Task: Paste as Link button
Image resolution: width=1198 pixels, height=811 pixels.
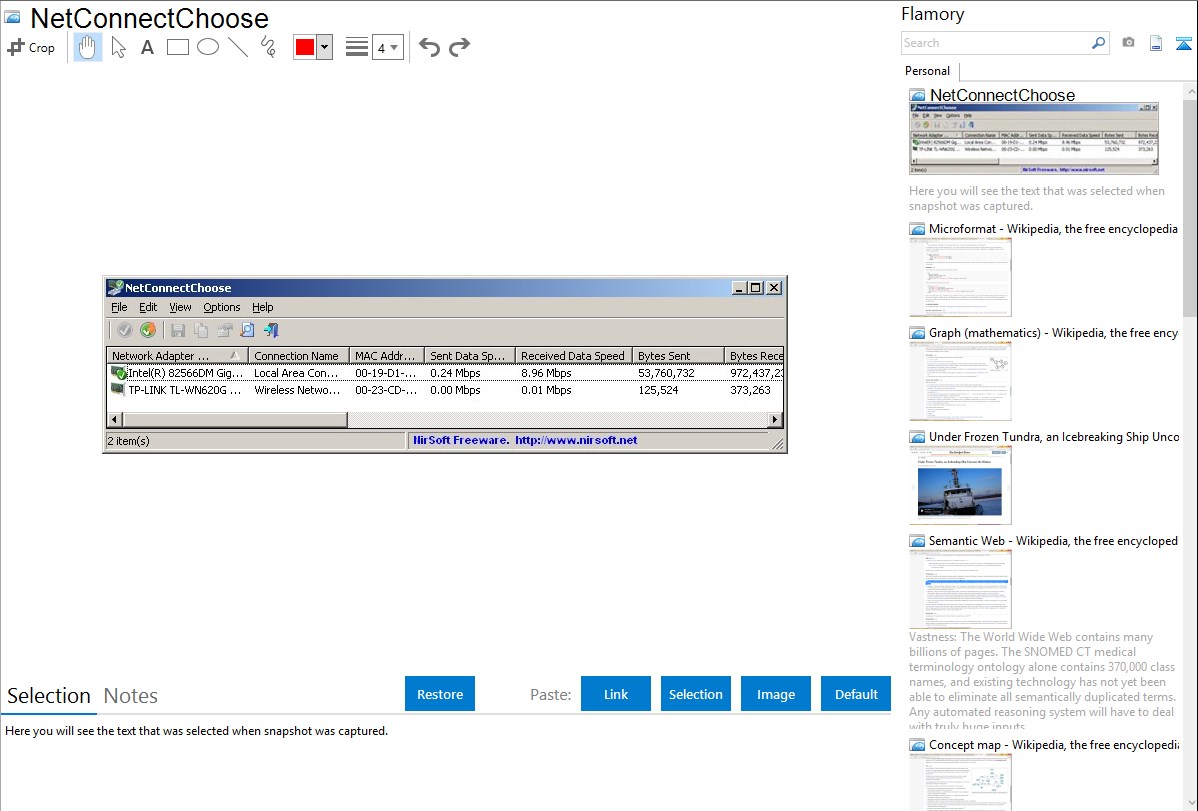Action: click(616, 694)
